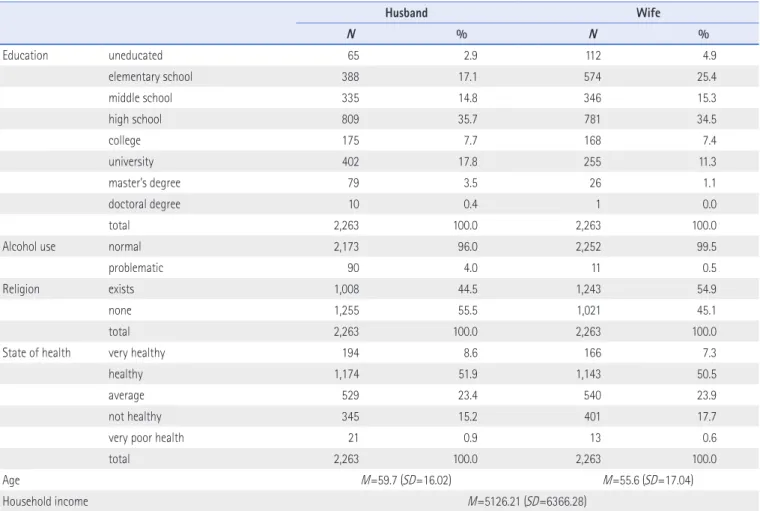This screenshot has height=511, width=760.
Task: Select the "Alcohol use" category label
Action: coord(29,247)
